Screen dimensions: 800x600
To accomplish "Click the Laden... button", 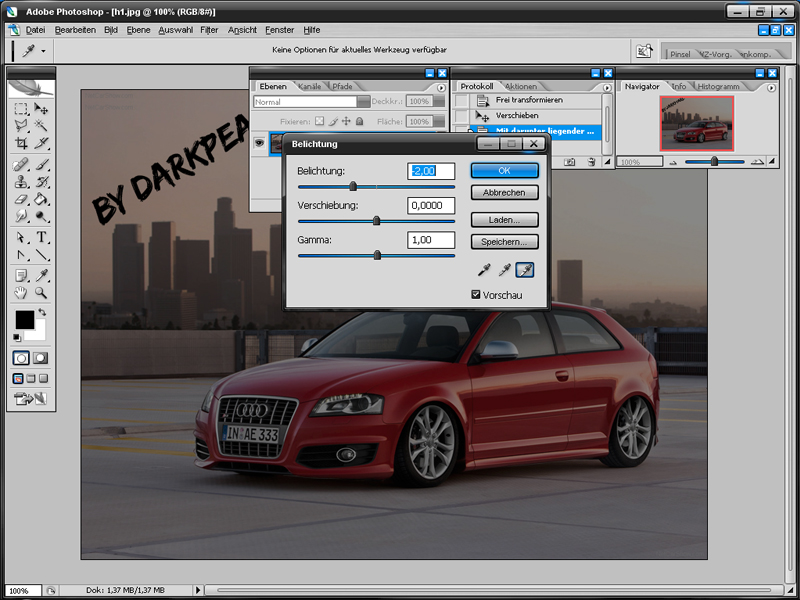I will (x=504, y=219).
